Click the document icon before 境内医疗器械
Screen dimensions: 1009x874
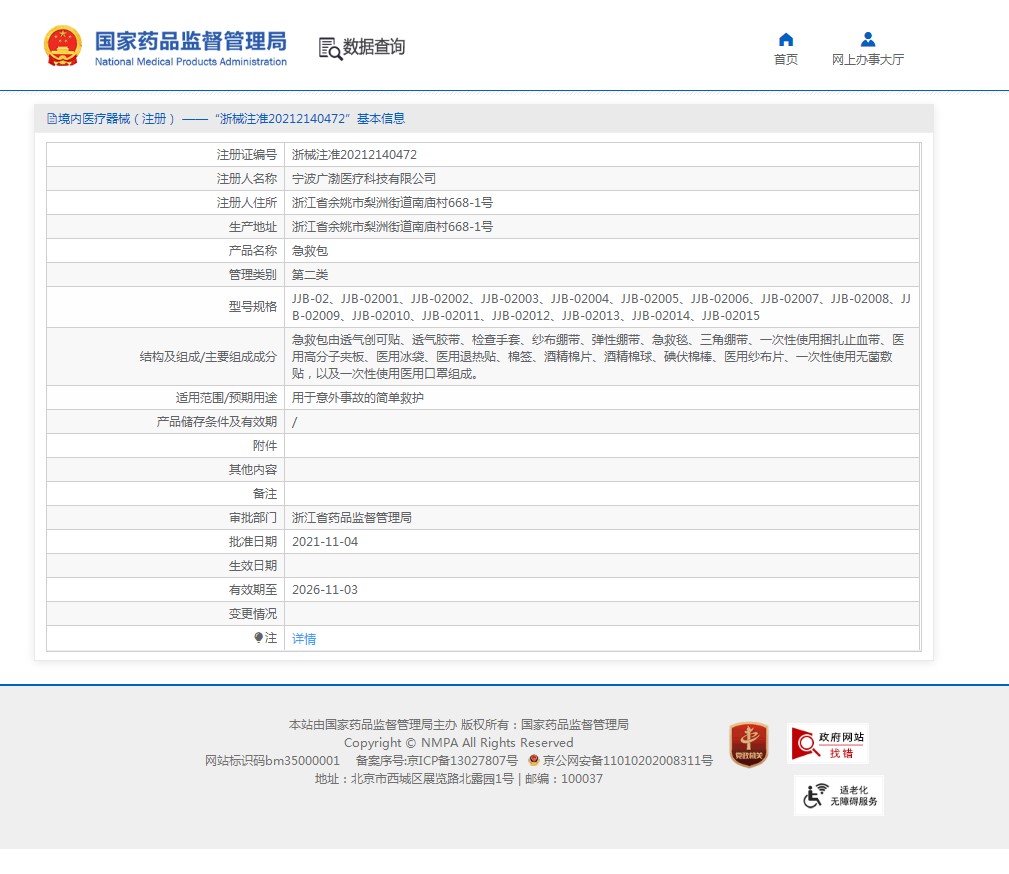51,118
